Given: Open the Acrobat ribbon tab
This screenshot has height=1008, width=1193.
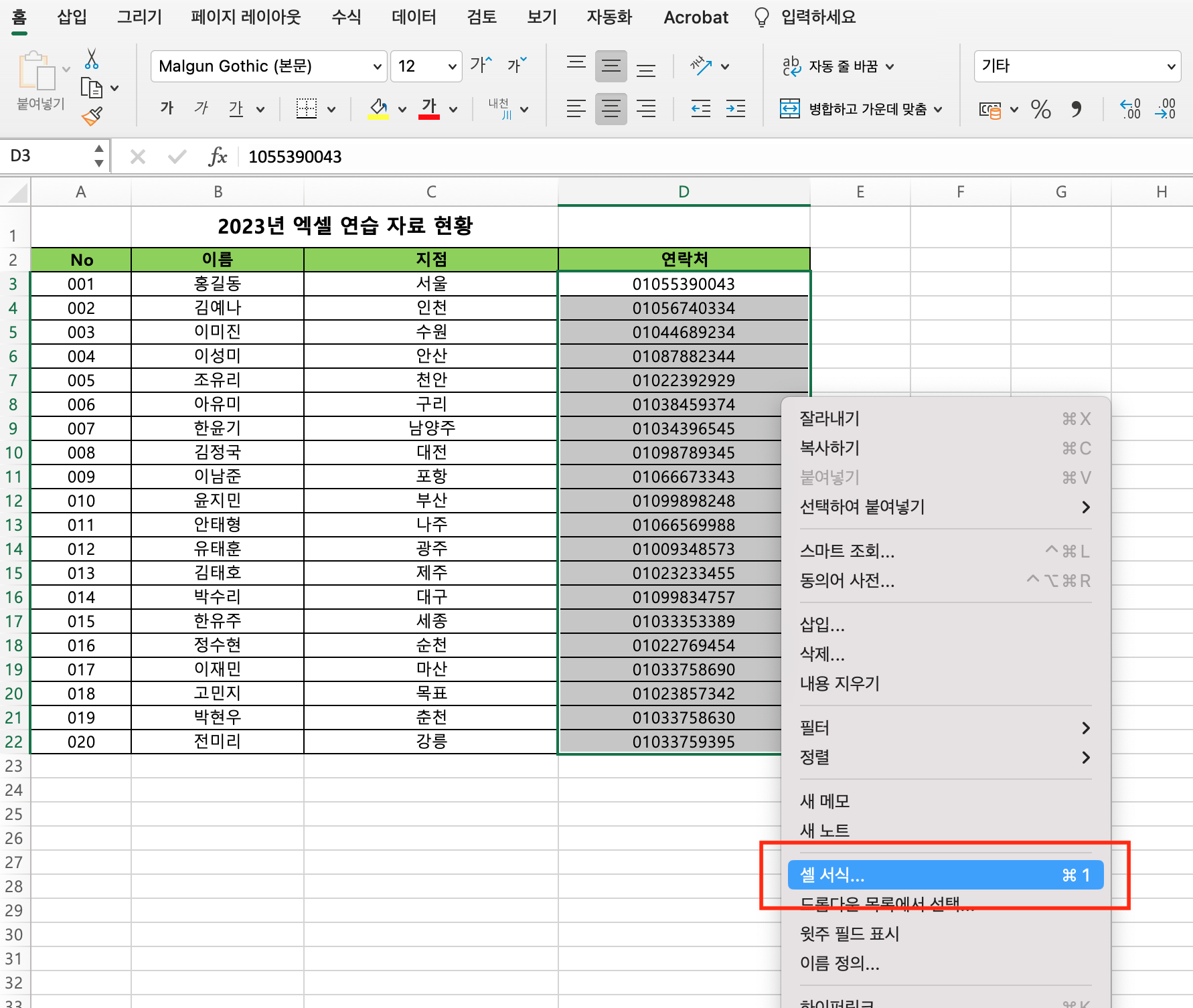Looking at the screenshot, I should click(696, 17).
